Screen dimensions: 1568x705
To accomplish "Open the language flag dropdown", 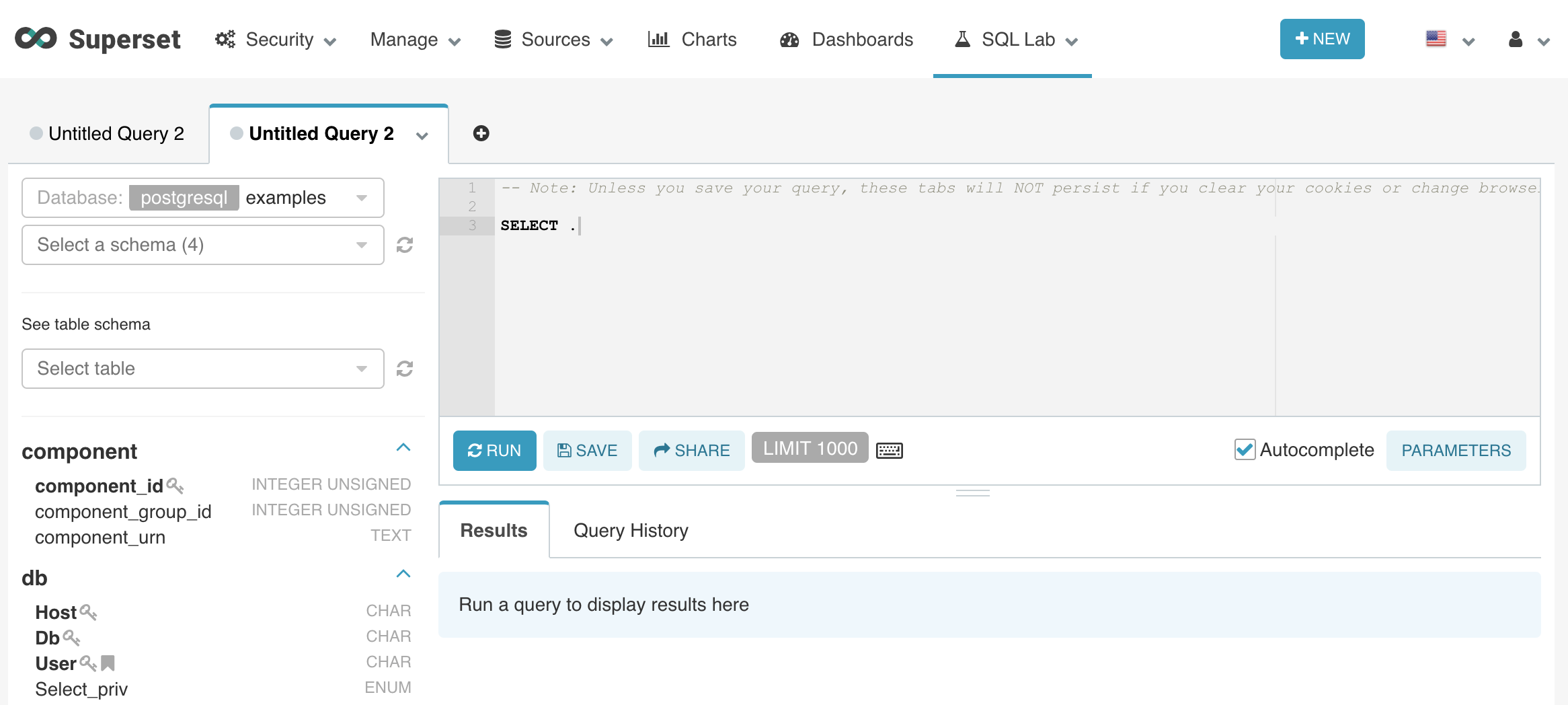I will pyautogui.click(x=1450, y=40).
